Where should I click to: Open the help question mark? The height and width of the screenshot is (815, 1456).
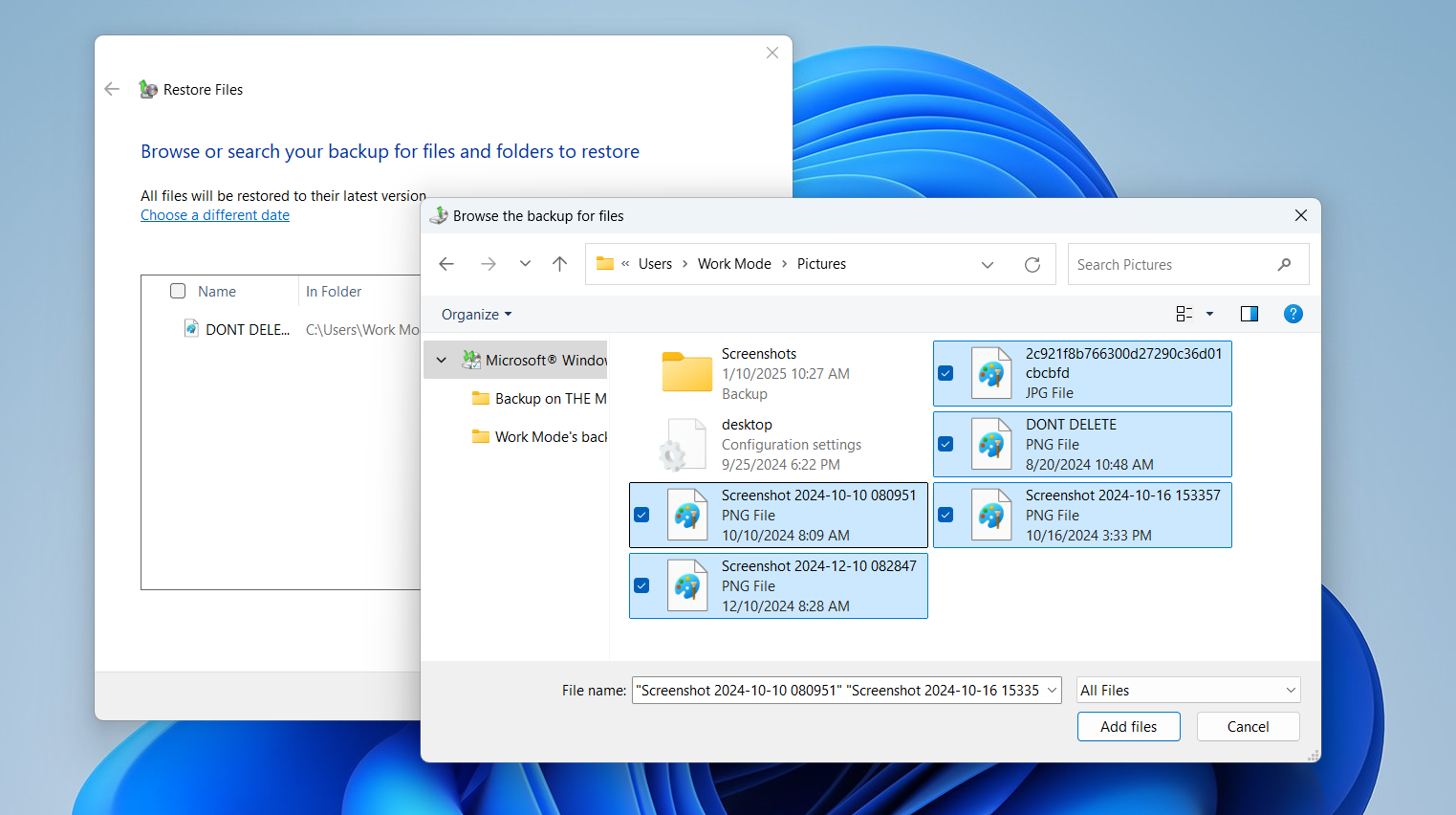[x=1293, y=314]
